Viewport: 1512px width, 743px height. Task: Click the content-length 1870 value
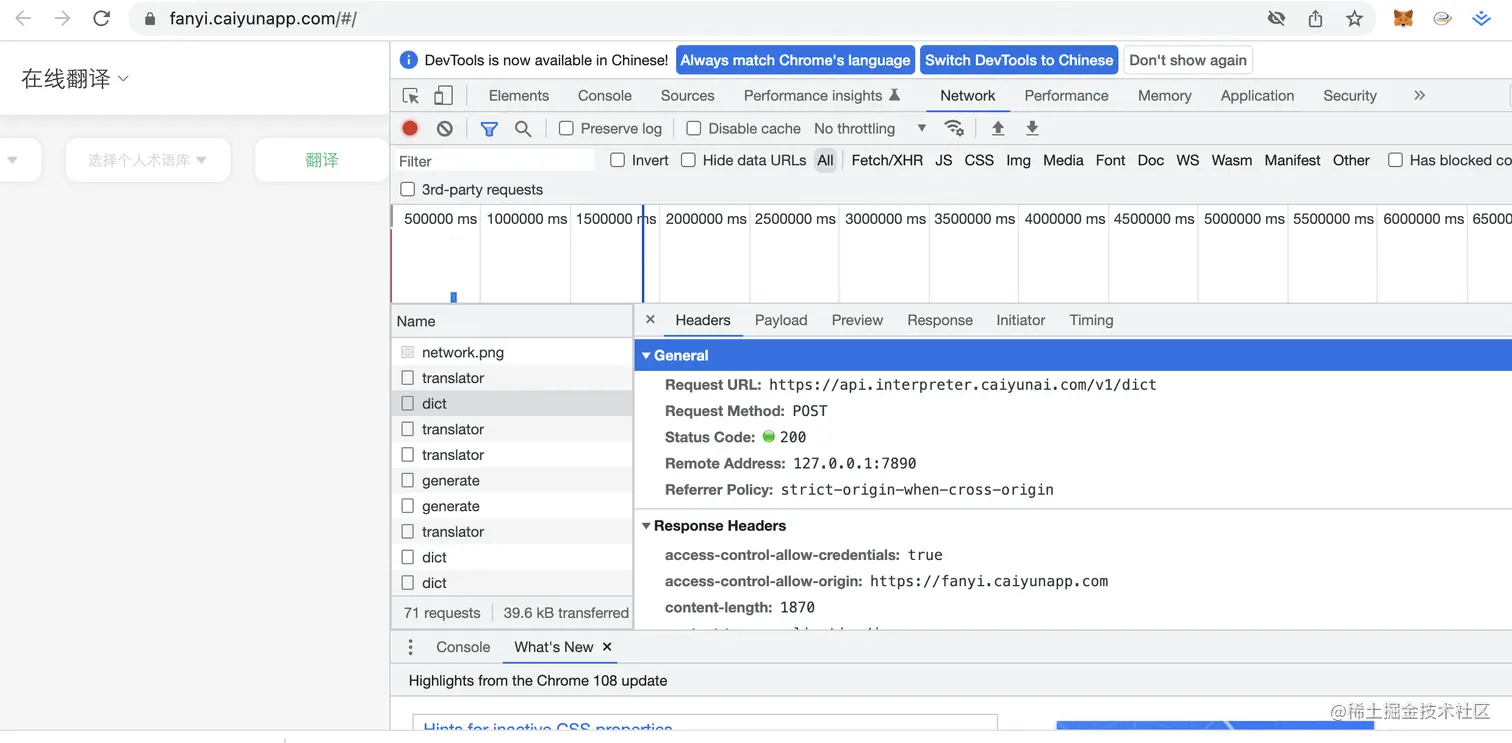point(798,608)
